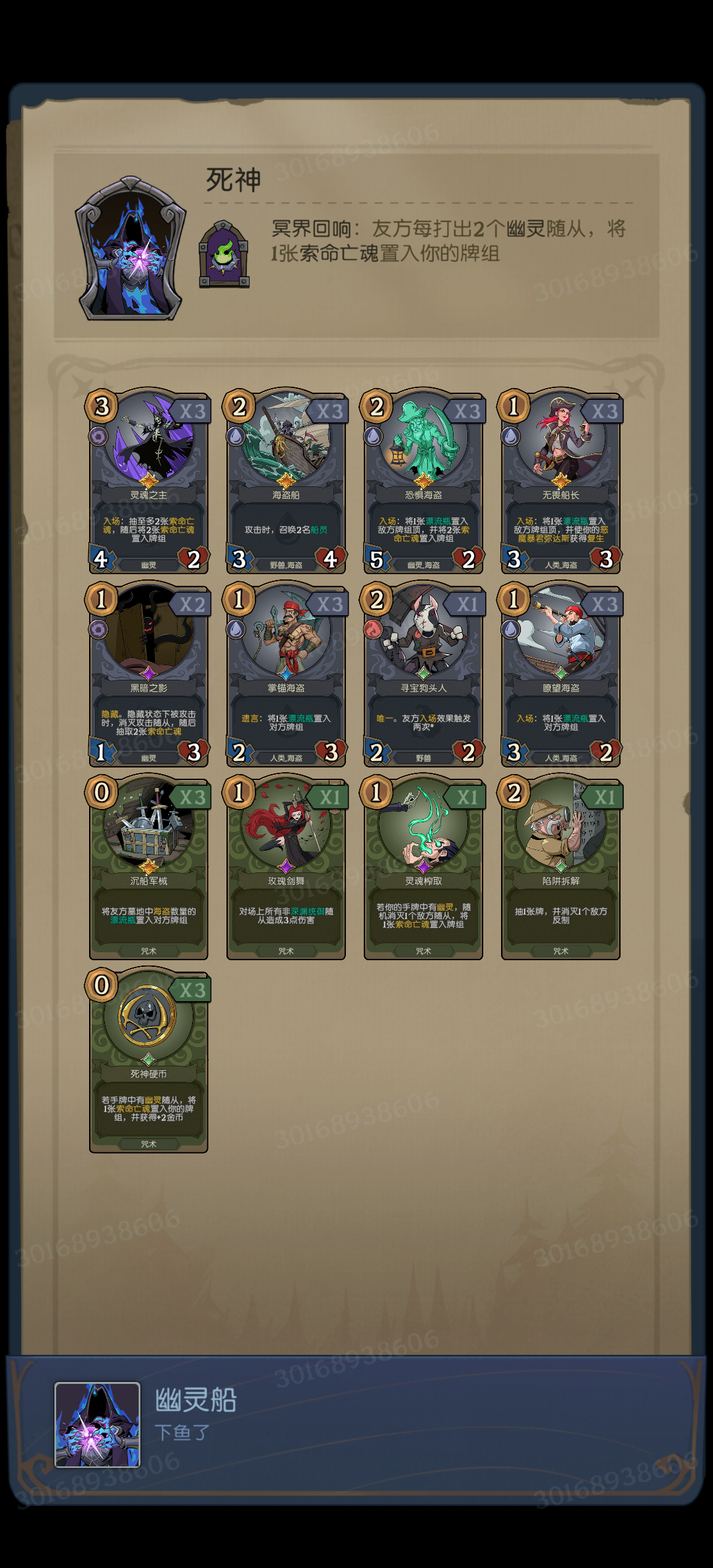Screen dimensions: 713x1568
Task: View the 灵魂榨取 spell card
Action: coord(423,867)
